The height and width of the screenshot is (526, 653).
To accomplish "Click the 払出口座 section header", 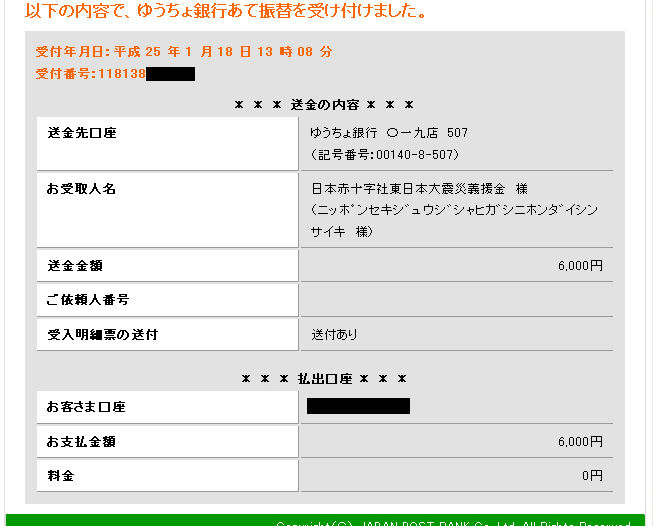I will [324, 379].
